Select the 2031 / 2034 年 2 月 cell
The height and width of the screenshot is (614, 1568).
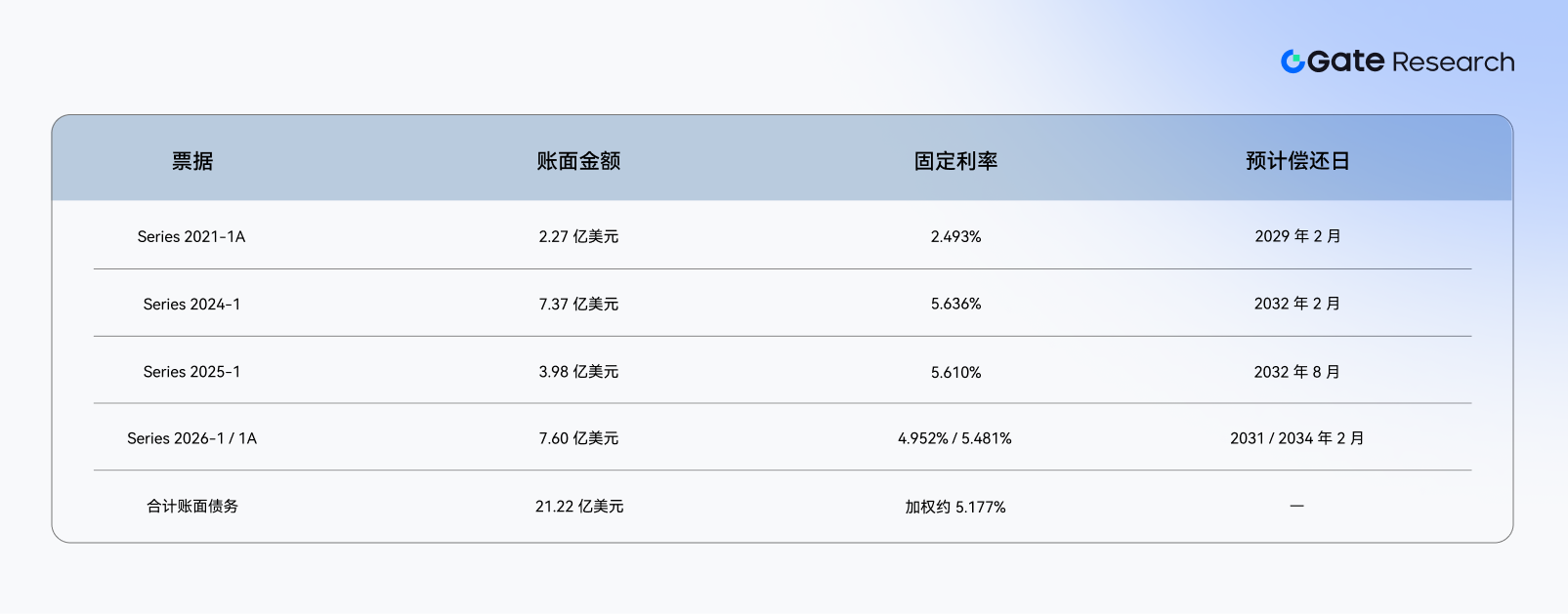tap(1297, 439)
